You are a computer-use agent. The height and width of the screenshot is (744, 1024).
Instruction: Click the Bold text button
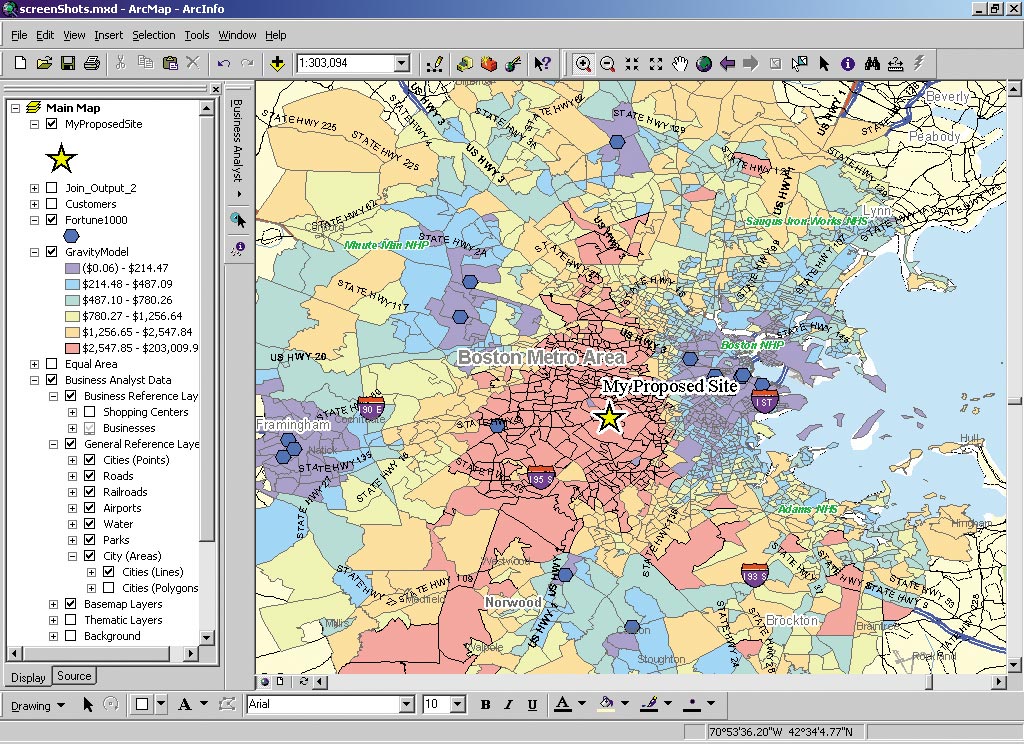pos(485,705)
